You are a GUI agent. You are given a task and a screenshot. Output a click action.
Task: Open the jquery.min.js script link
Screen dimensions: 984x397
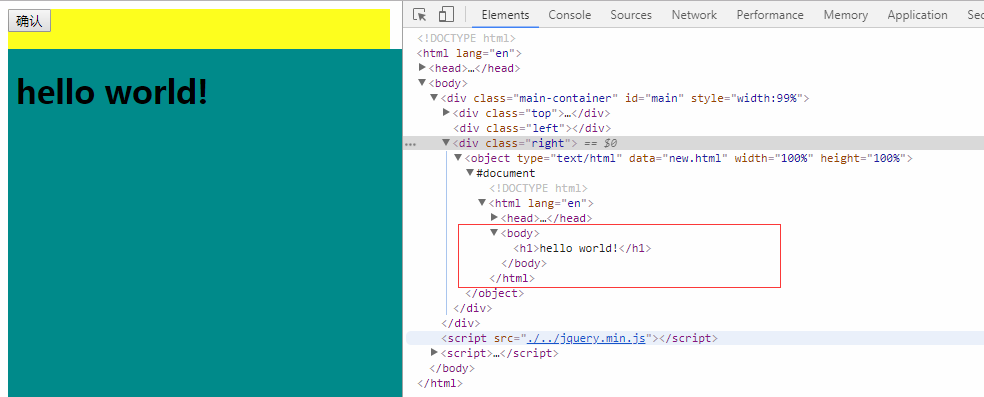click(586, 339)
